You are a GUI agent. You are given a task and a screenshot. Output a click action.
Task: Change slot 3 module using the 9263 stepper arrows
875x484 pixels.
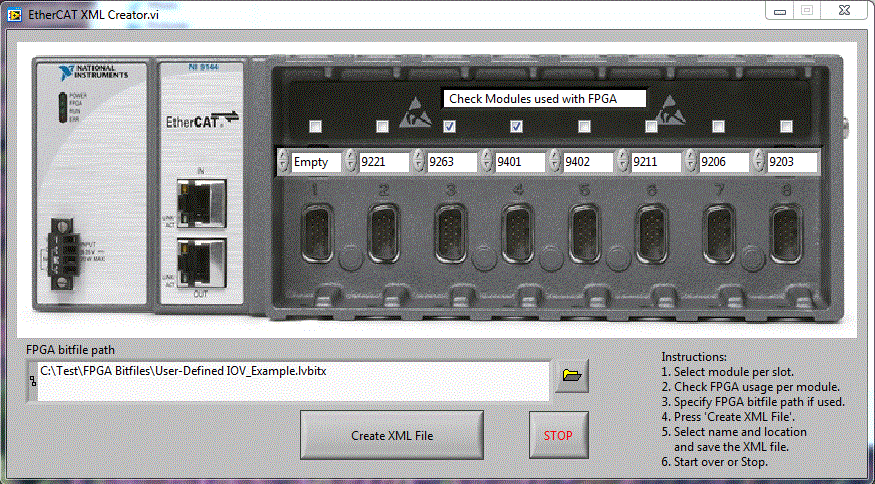point(419,162)
